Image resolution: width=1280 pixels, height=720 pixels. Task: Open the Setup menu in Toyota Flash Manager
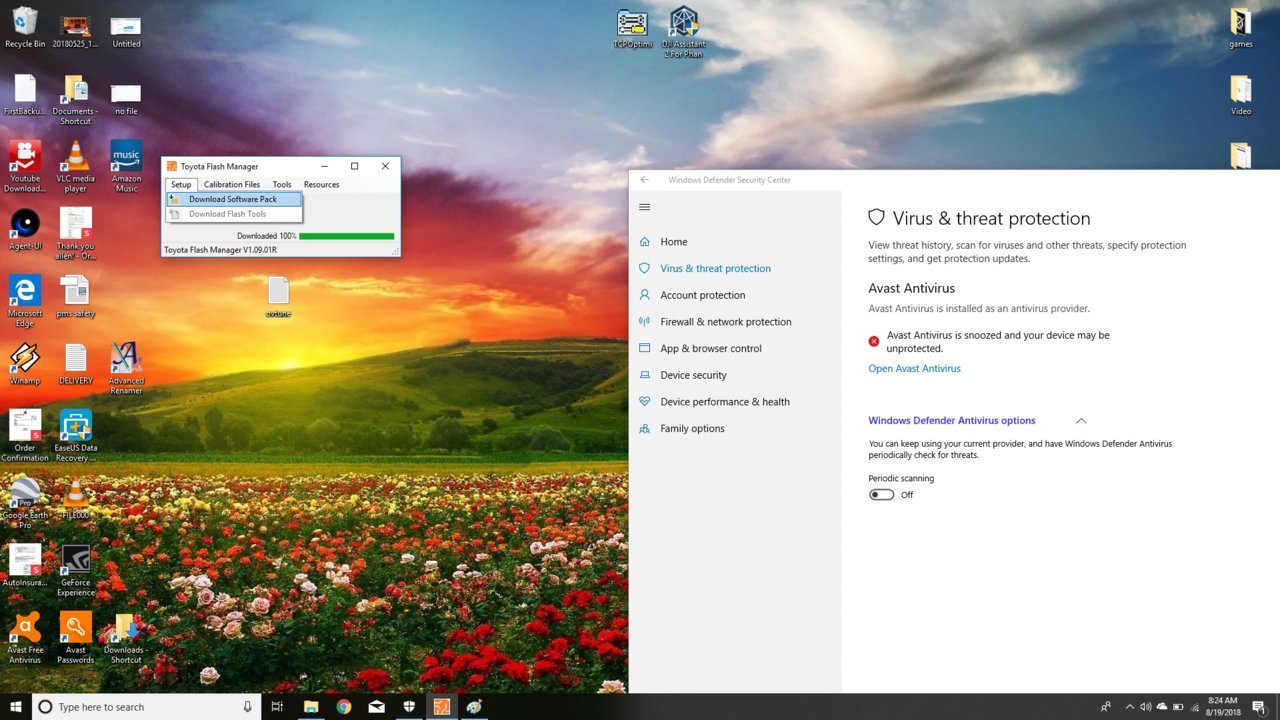coord(181,184)
